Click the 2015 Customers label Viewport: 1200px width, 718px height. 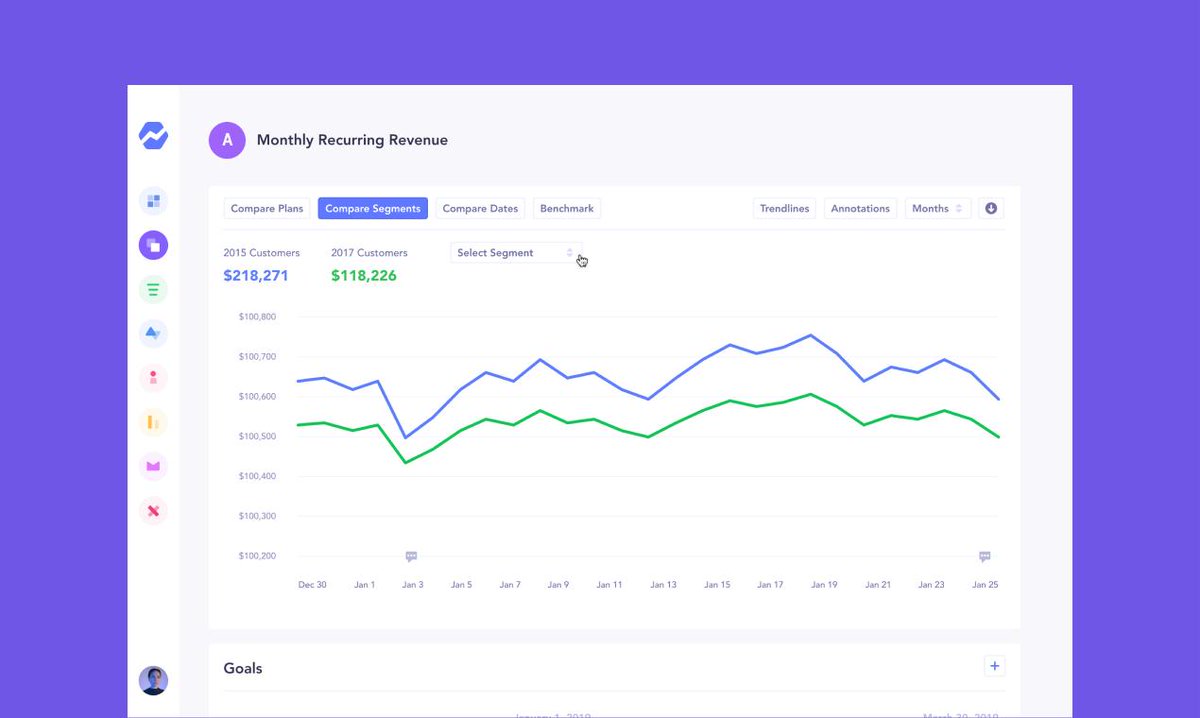pos(261,253)
